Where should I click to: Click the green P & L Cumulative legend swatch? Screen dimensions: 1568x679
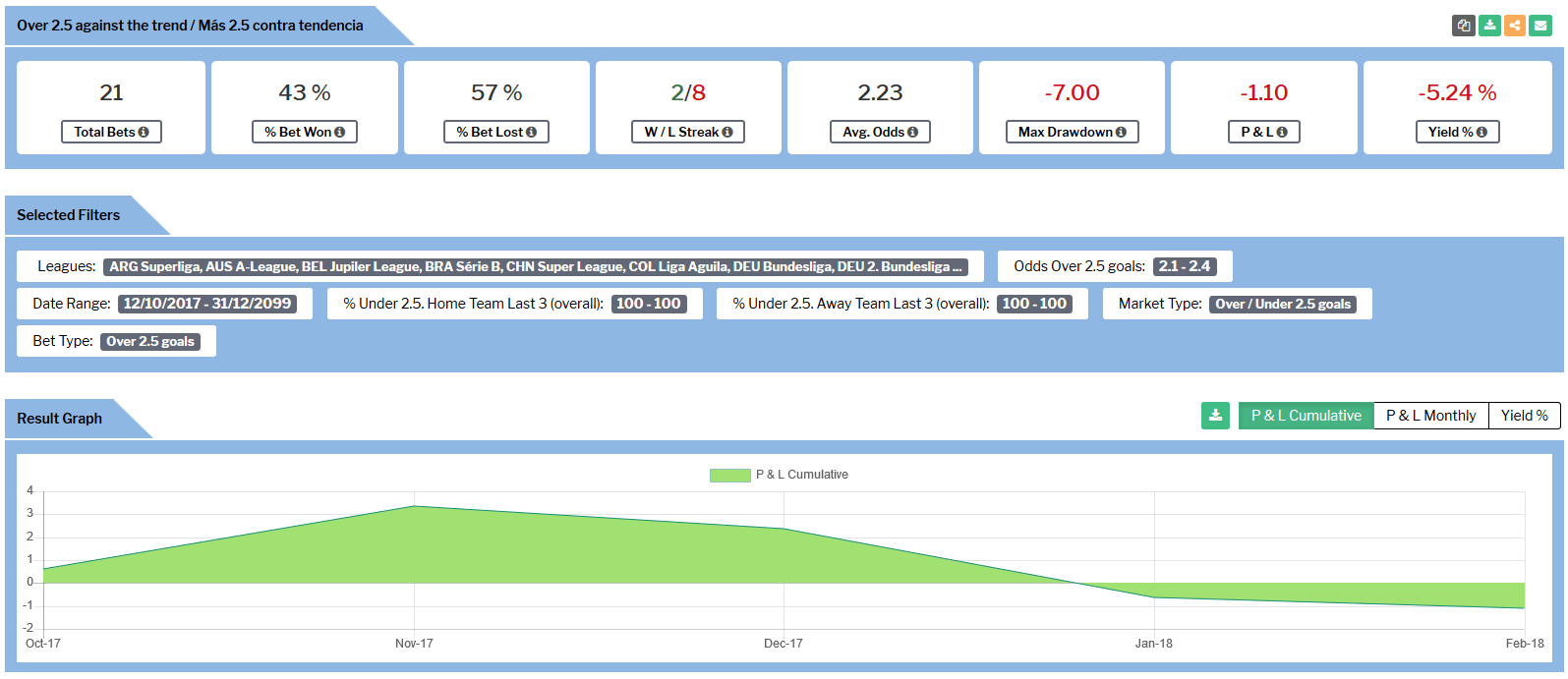729,475
